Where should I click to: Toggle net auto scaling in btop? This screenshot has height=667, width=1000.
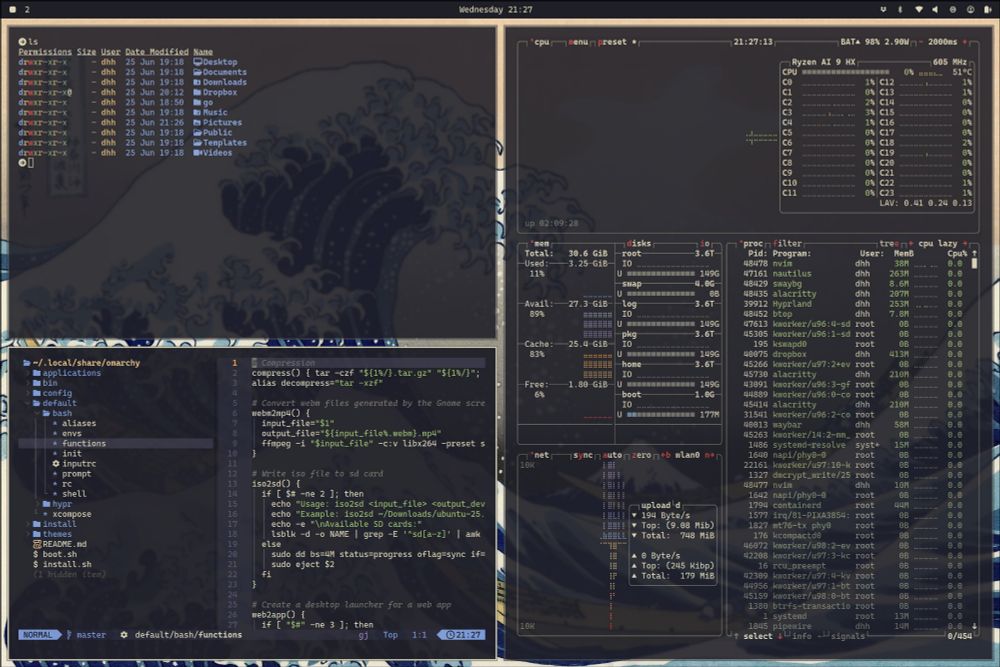coord(612,455)
